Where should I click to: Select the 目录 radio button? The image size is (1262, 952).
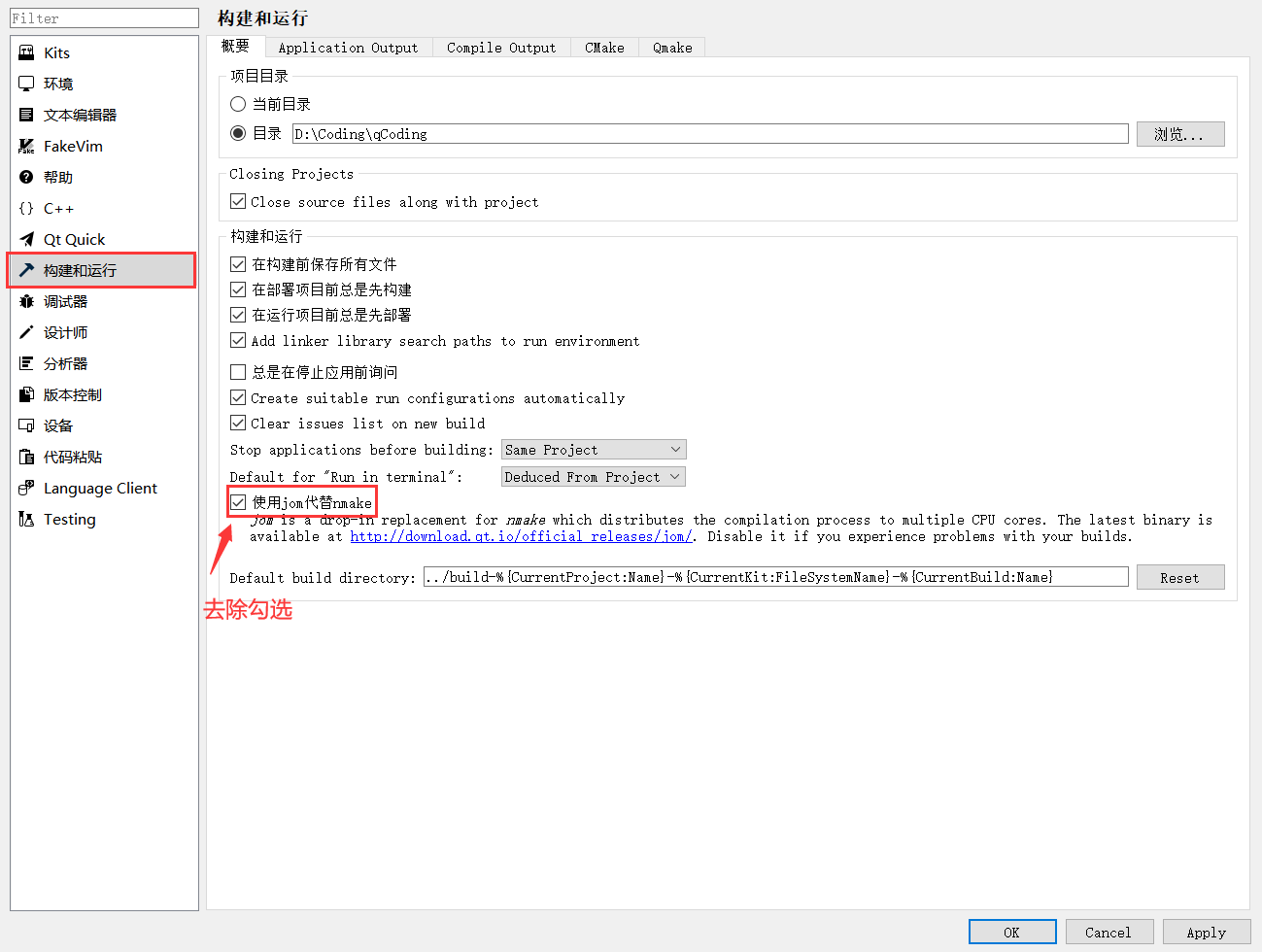[x=238, y=133]
